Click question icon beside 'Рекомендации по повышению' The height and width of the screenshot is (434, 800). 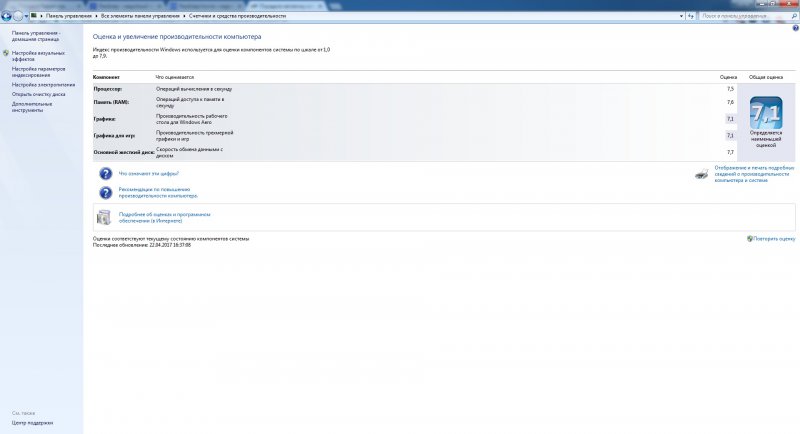105,191
